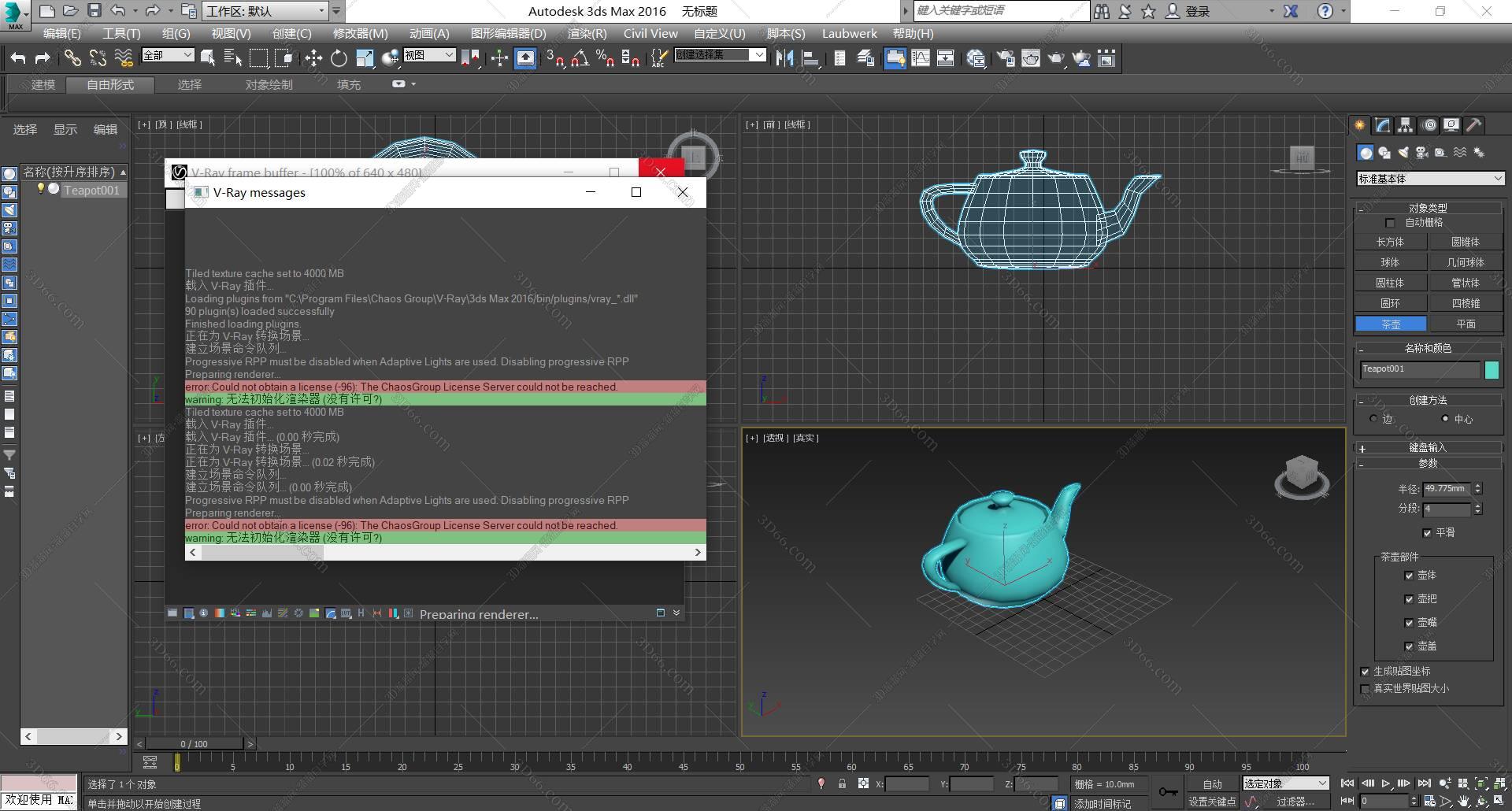Toggle 生成贴图坐标 checkbox
The width and height of the screenshot is (1512, 811).
pyautogui.click(x=1365, y=672)
